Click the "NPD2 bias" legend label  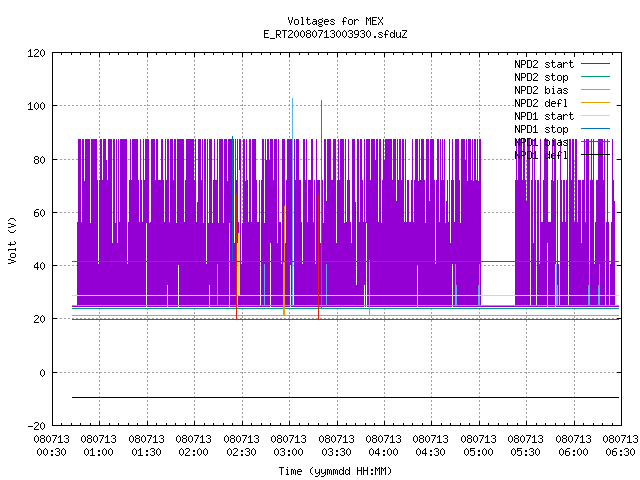[x=541, y=90]
